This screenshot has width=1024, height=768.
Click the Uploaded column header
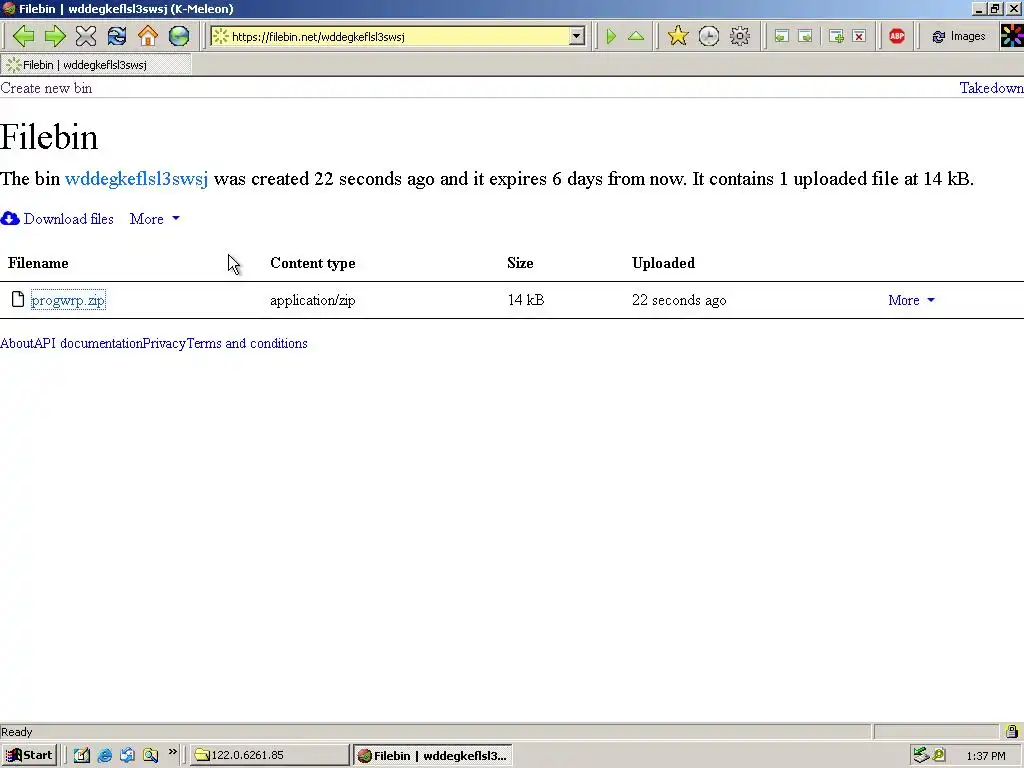[664, 263]
